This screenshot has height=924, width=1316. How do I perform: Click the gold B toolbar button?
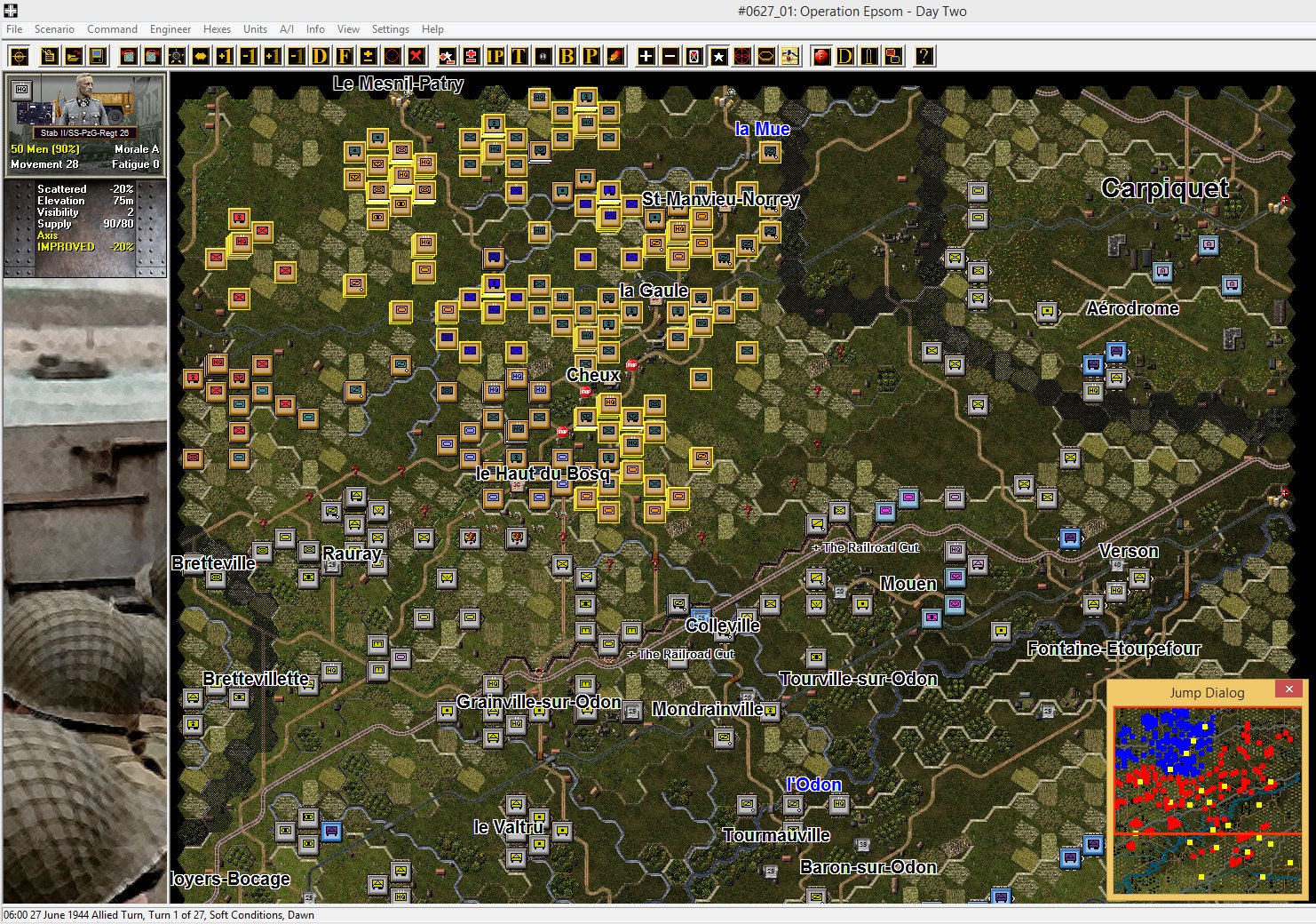(x=567, y=56)
